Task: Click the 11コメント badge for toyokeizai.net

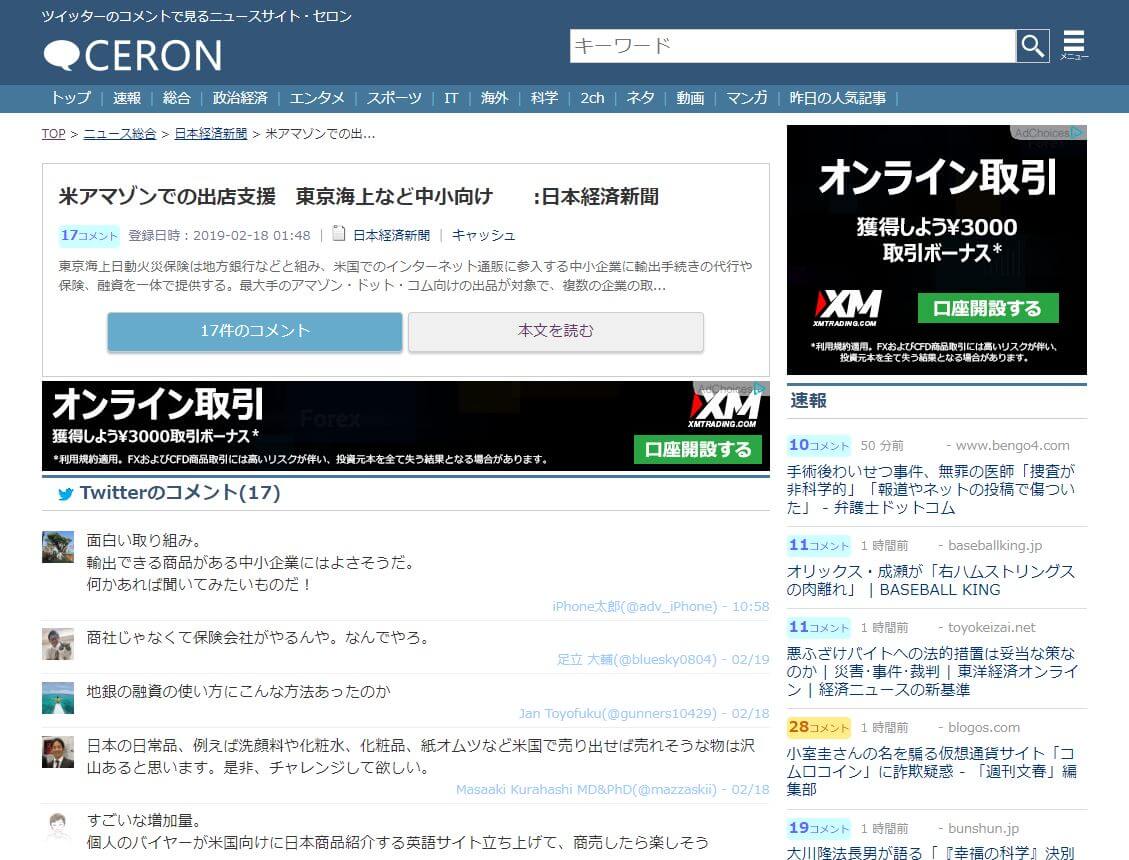Action: point(819,627)
